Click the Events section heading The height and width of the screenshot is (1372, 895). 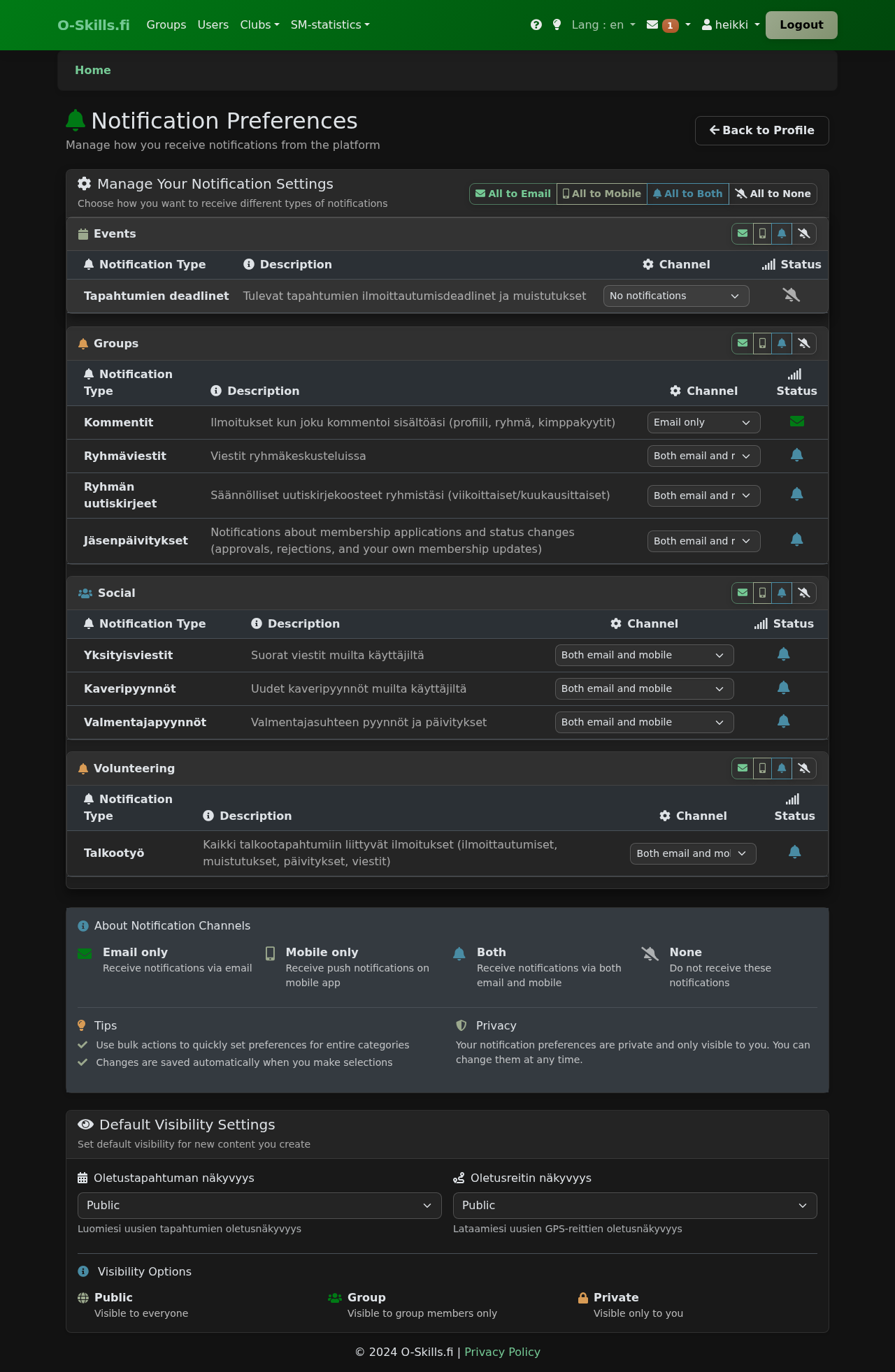[115, 233]
